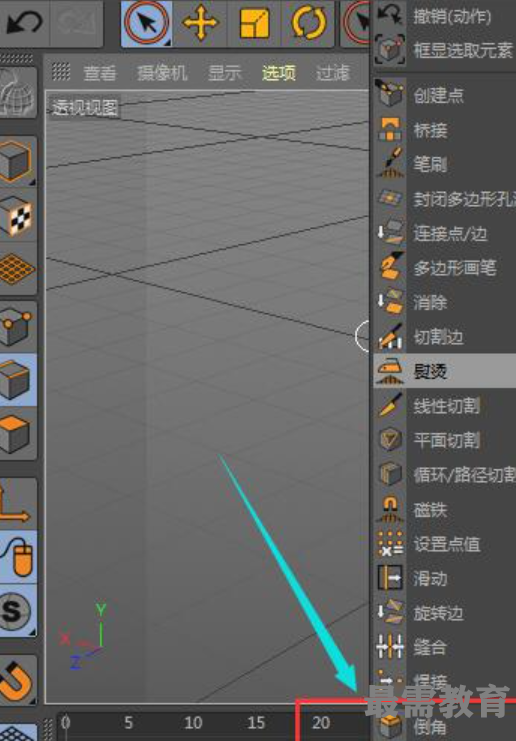This screenshot has width=516, height=741.
Task: Toggle Workplane grid mode icon
Action: coord(17,268)
